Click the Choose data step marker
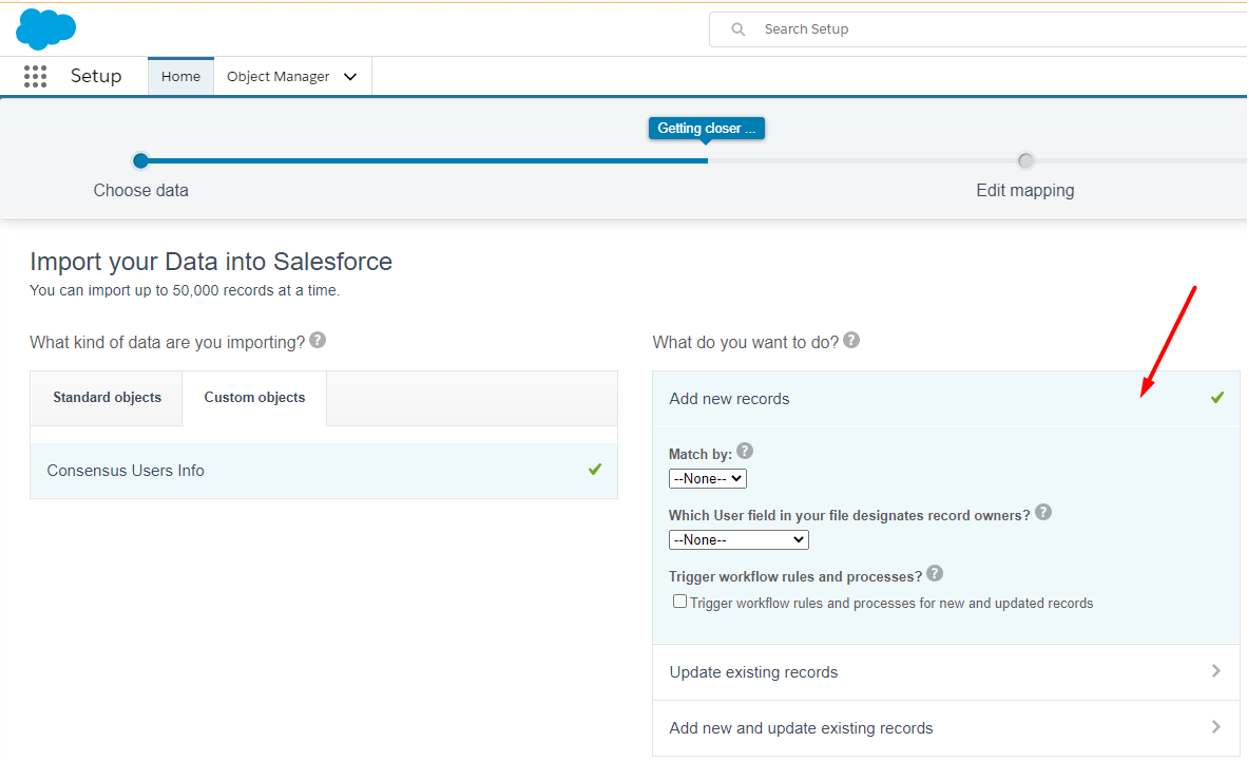 pyautogui.click(x=141, y=160)
